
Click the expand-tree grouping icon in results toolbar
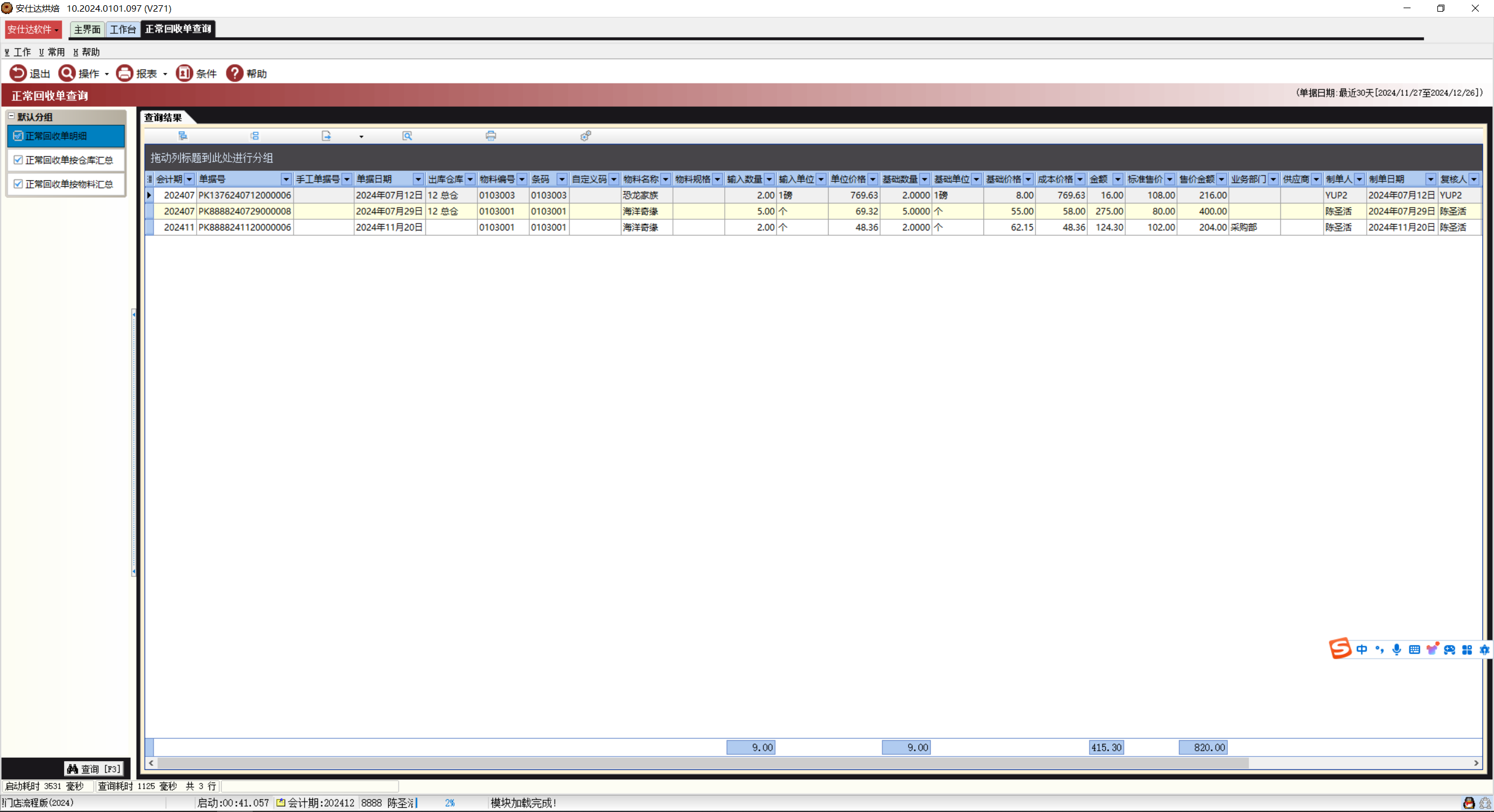coord(183,136)
